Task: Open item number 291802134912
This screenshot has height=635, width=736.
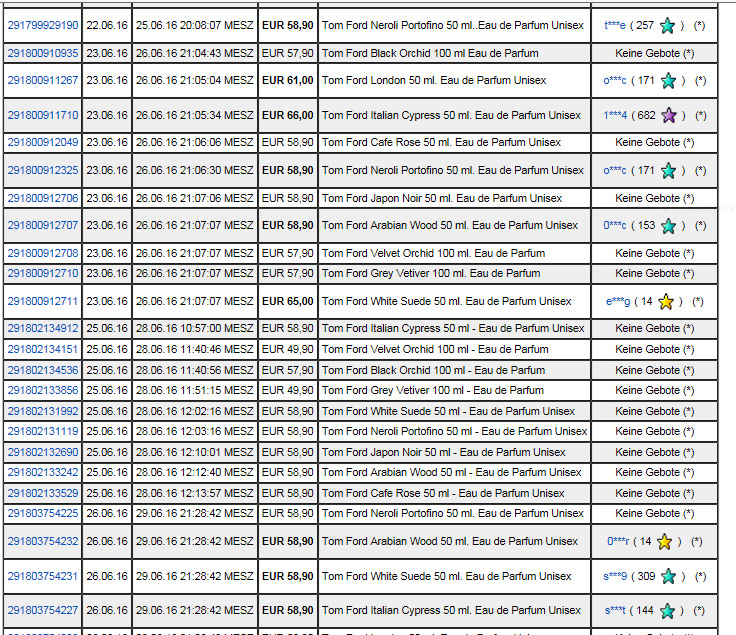Action: coord(43,328)
